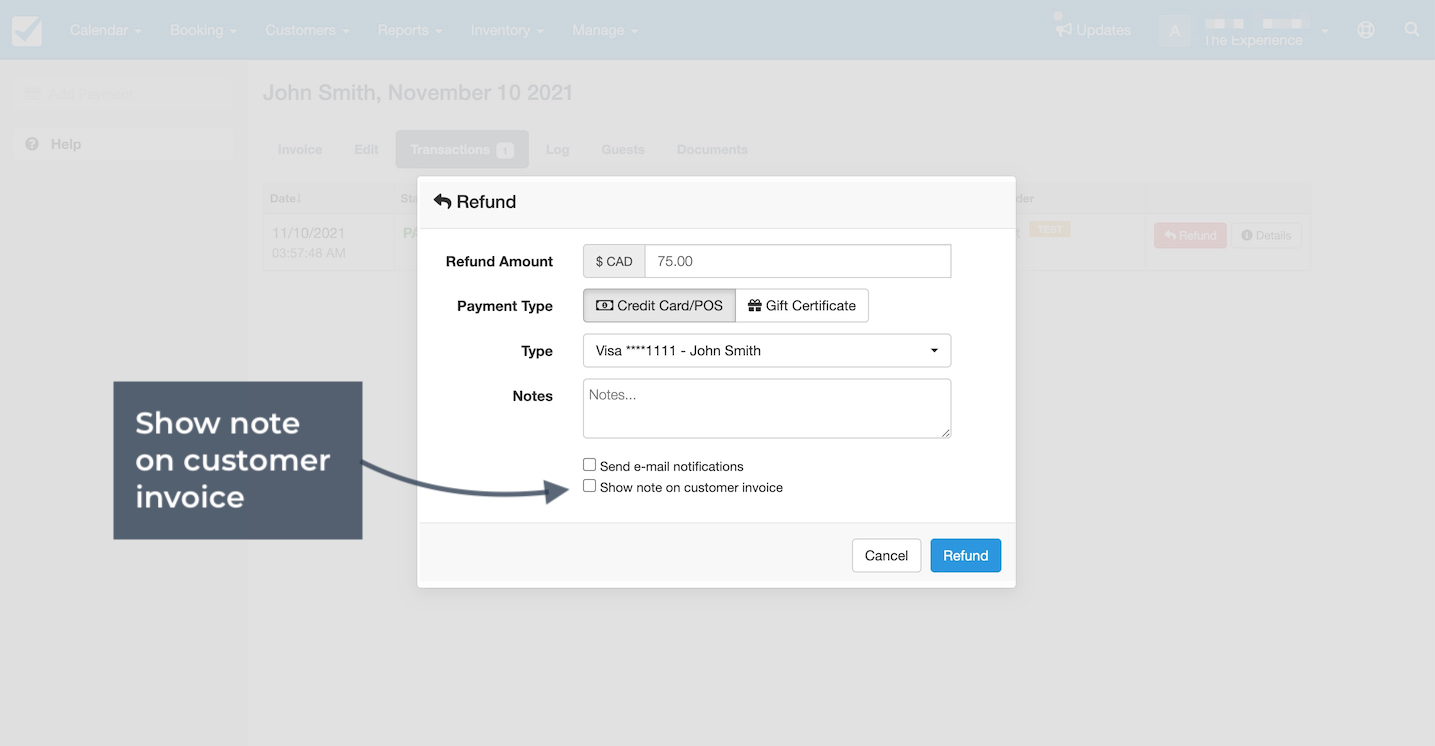The image size is (1435, 746).
Task: Click the red Refund button in transaction row
Action: coord(1190,235)
